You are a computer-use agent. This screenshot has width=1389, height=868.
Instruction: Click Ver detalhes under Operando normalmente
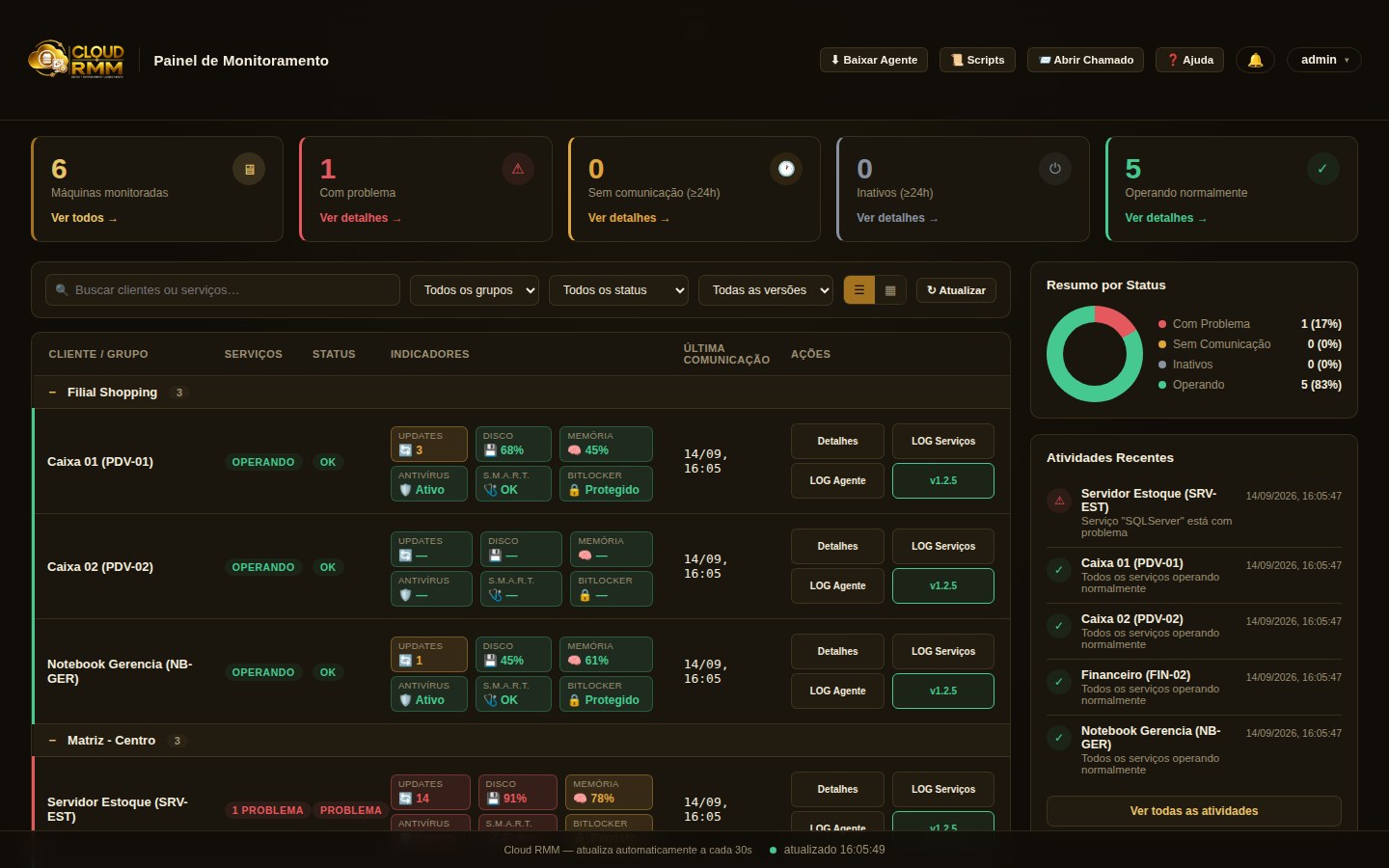click(x=1165, y=218)
